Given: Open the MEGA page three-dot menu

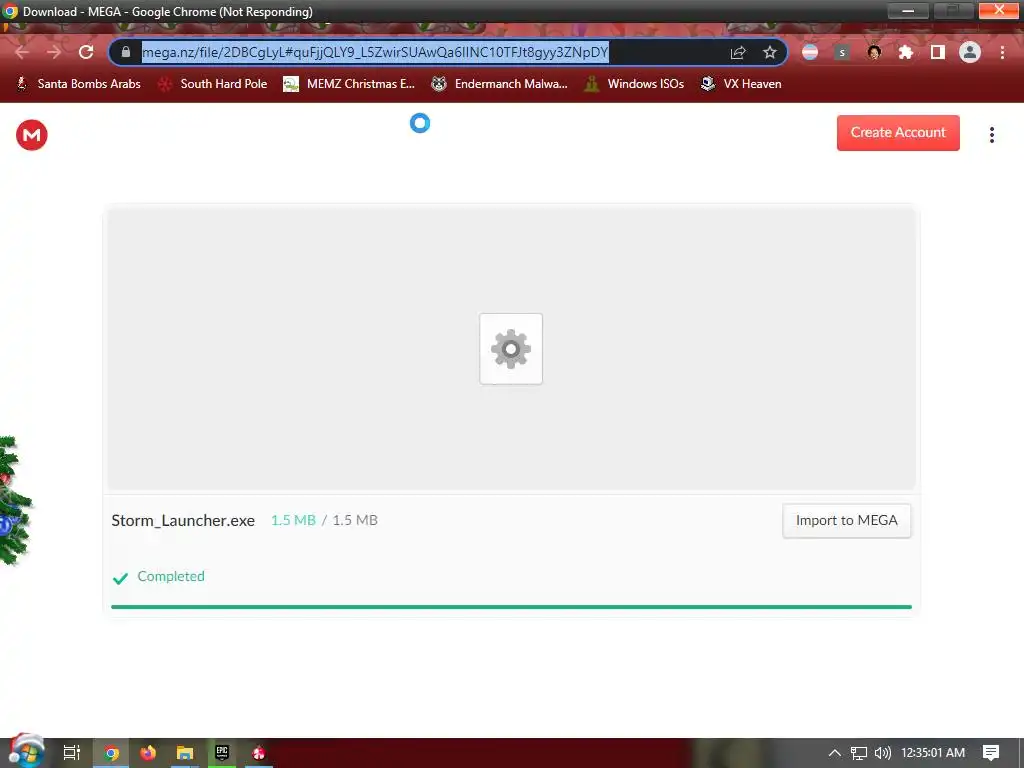Looking at the screenshot, I should tap(992, 135).
